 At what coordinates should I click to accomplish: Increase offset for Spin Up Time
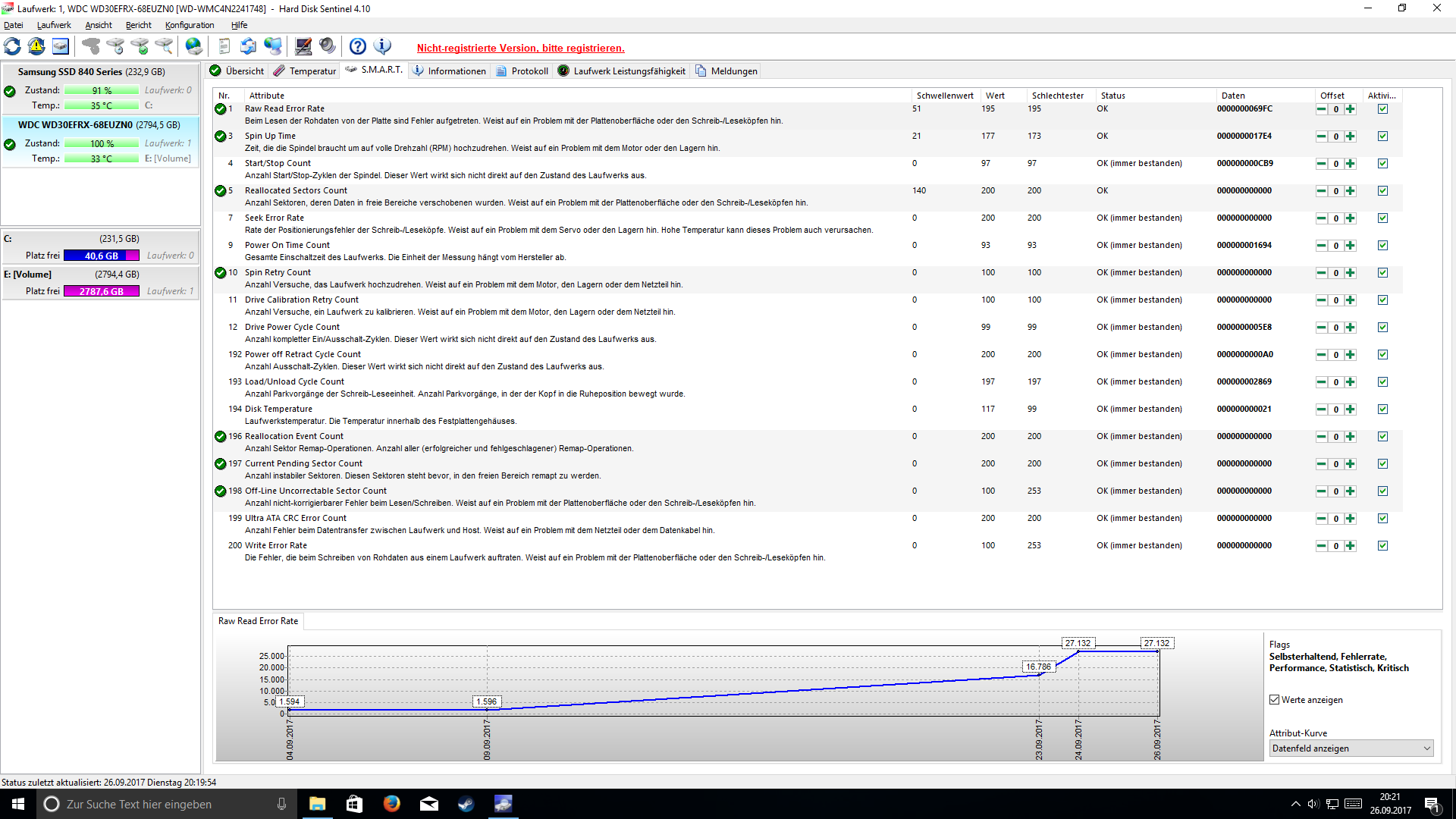(x=1350, y=136)
